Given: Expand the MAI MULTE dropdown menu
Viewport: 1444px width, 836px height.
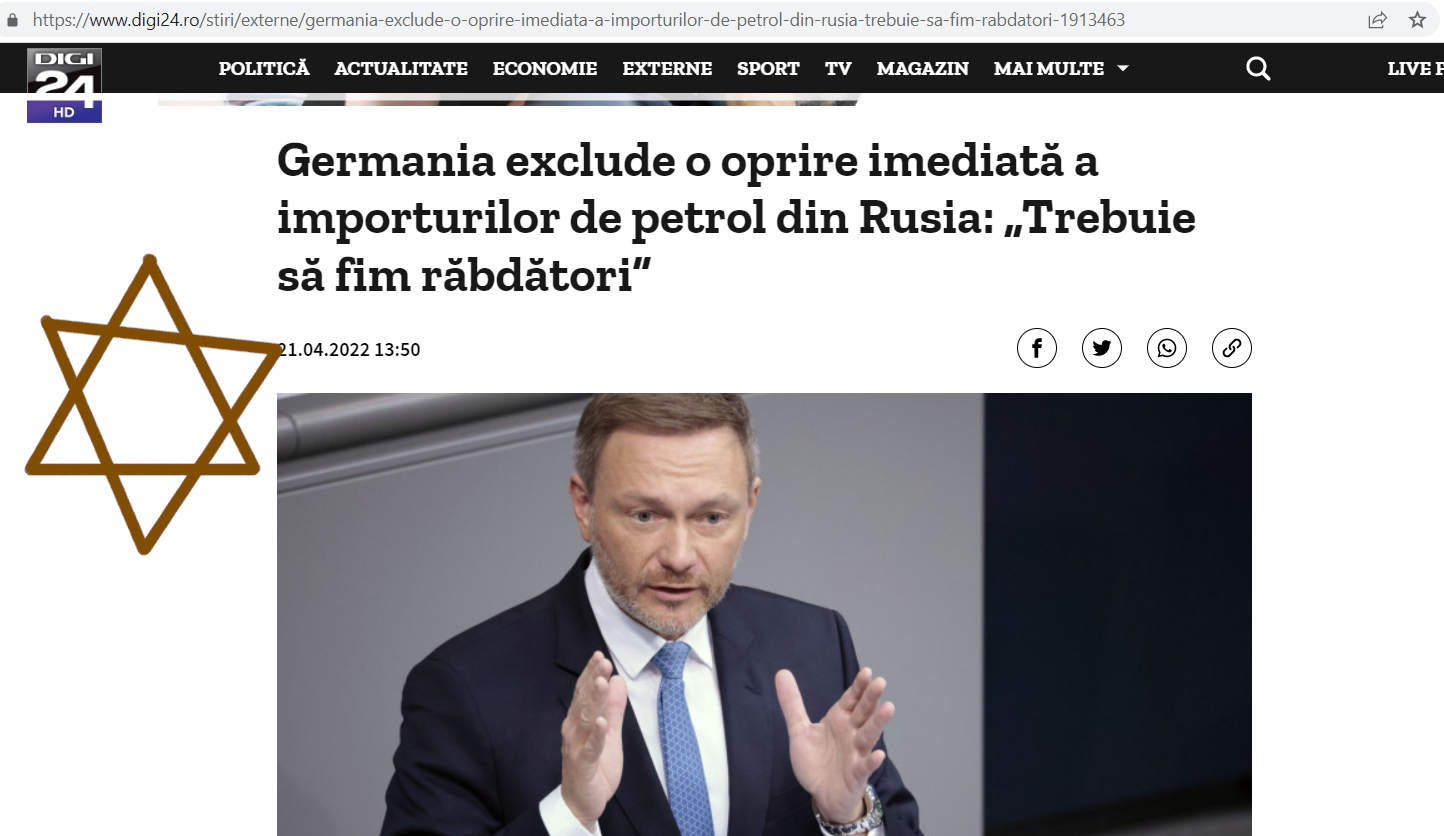Looking at the screenshot, I should tap(1061, 69).
